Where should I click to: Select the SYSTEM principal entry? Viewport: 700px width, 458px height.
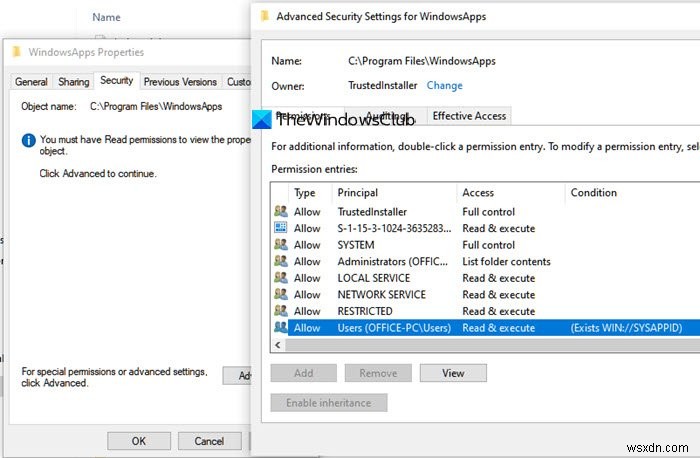point(356,245)
